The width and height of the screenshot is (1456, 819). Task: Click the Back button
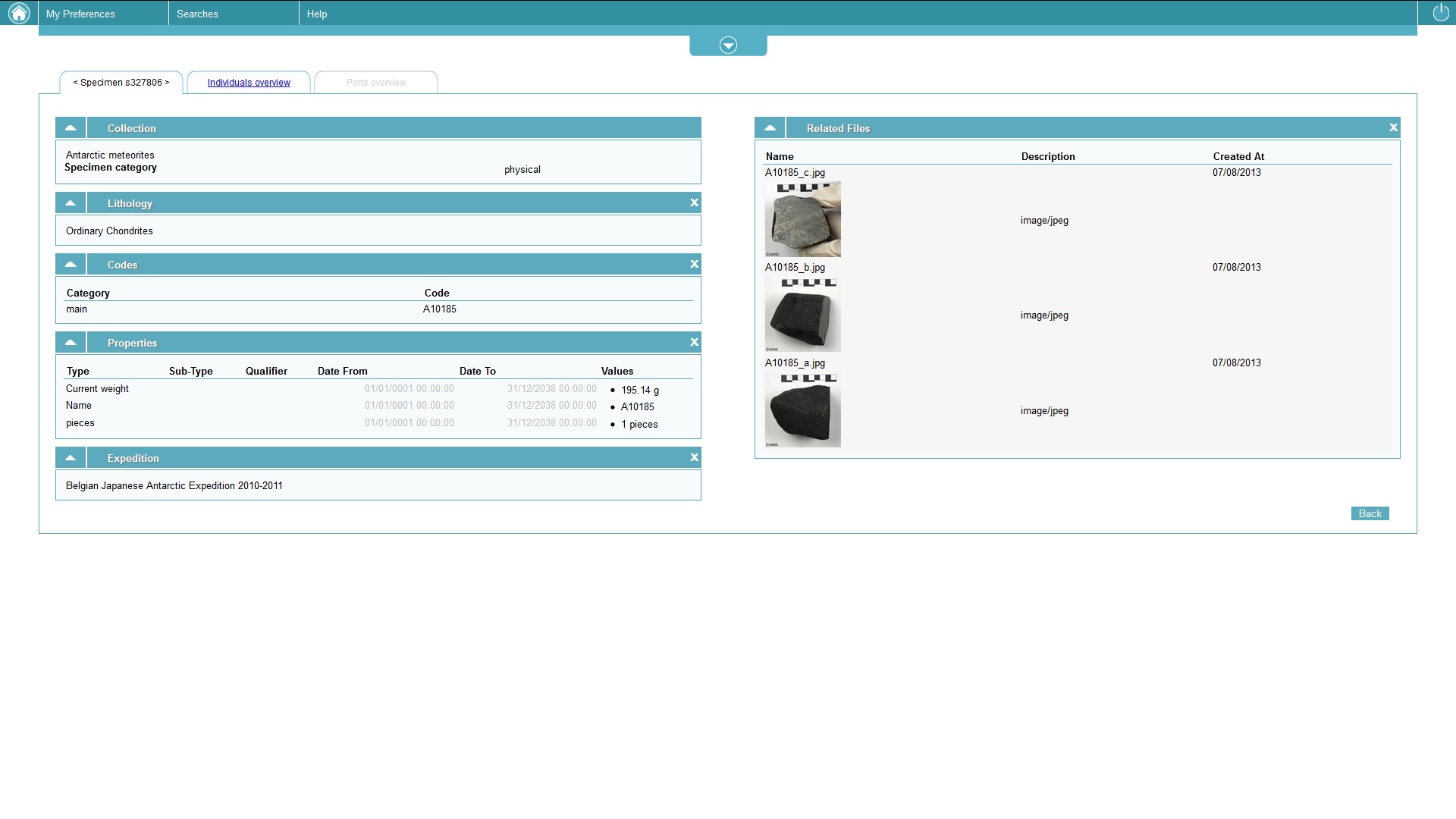click(1370, 513)
